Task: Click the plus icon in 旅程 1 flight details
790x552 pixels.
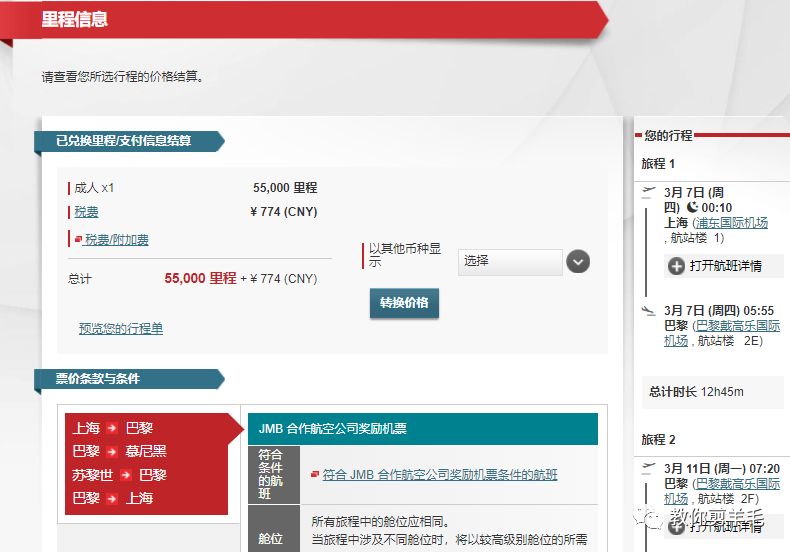Action: click(676, 266)
